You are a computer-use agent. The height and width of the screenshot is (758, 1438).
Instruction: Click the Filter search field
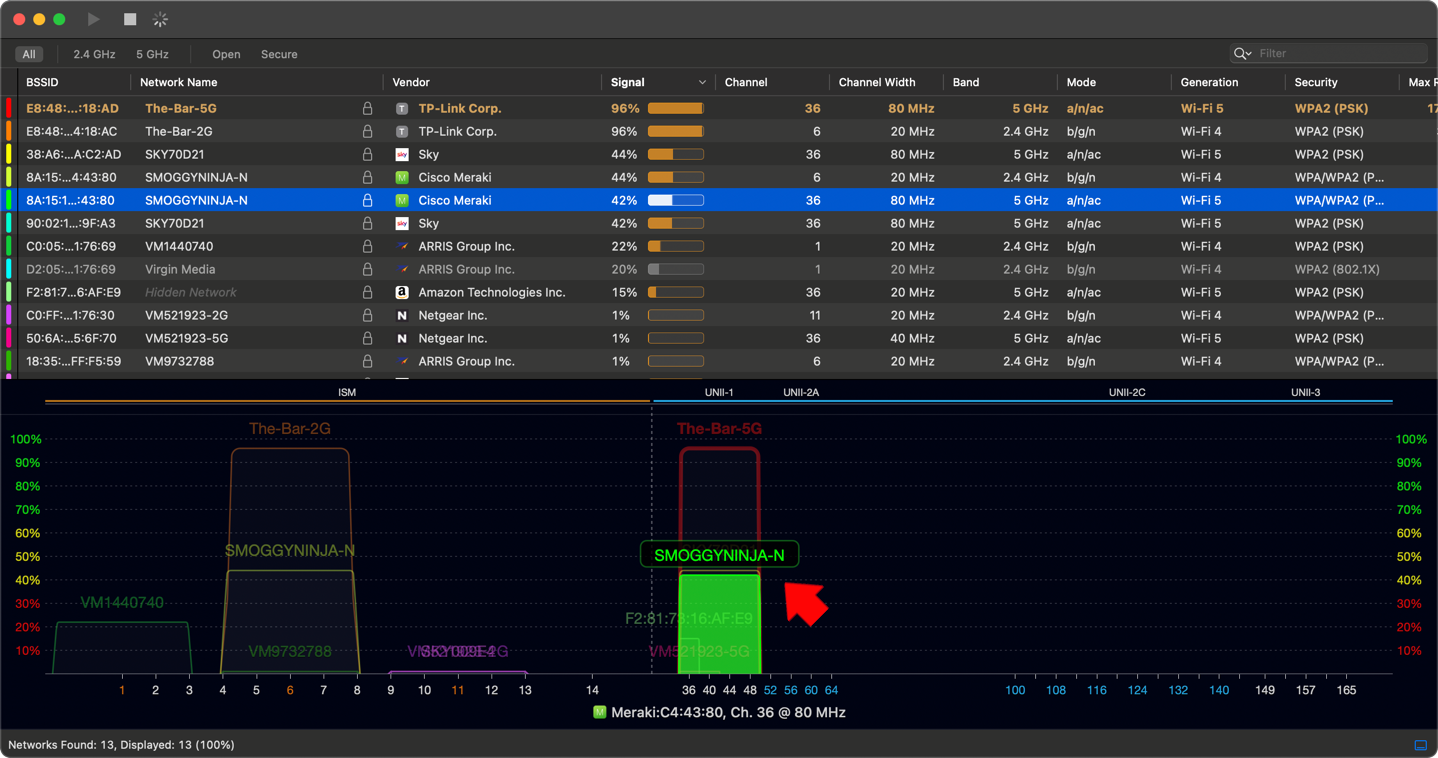pyautogui.click(x=1328, y=53)
